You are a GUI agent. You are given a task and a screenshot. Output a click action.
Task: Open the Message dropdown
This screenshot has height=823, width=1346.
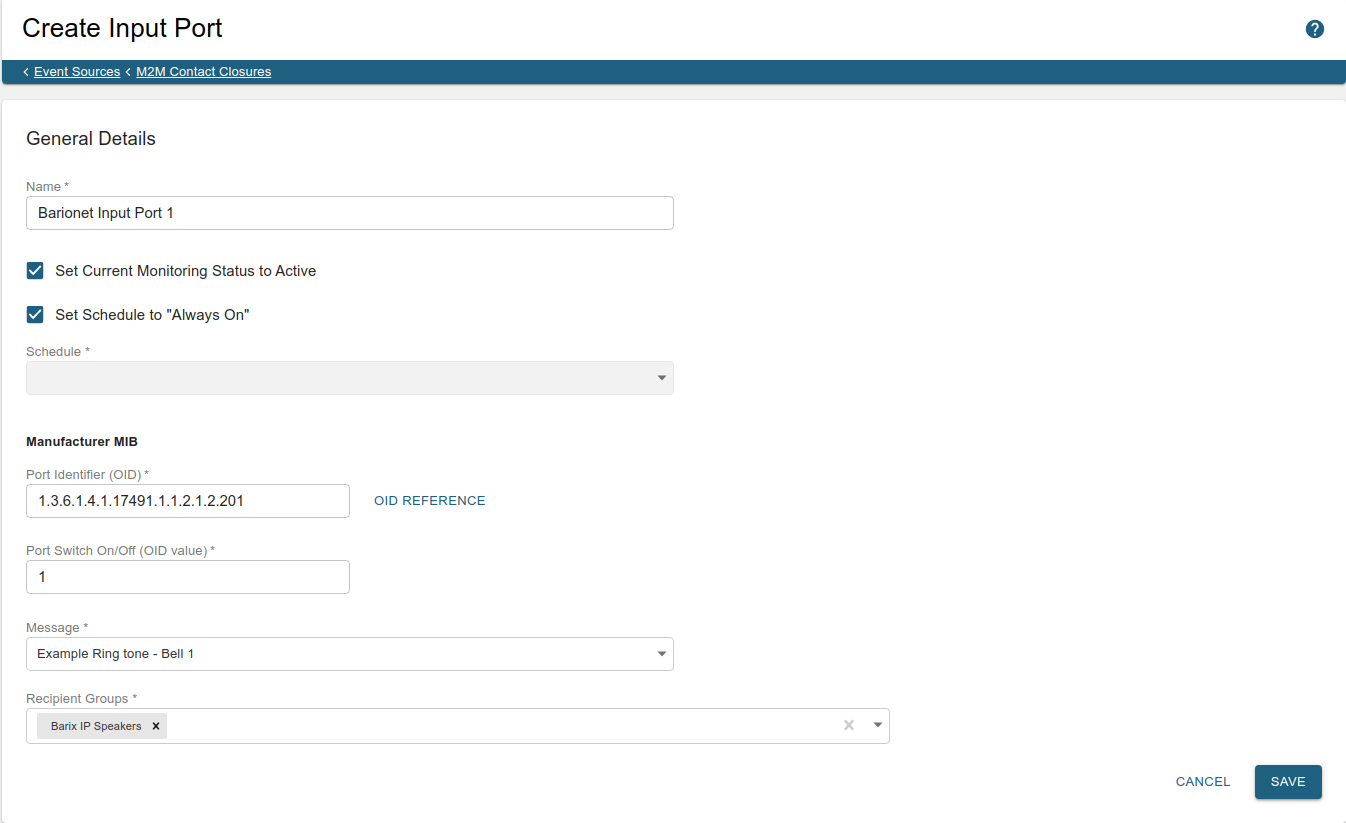[x=349, y=654]
